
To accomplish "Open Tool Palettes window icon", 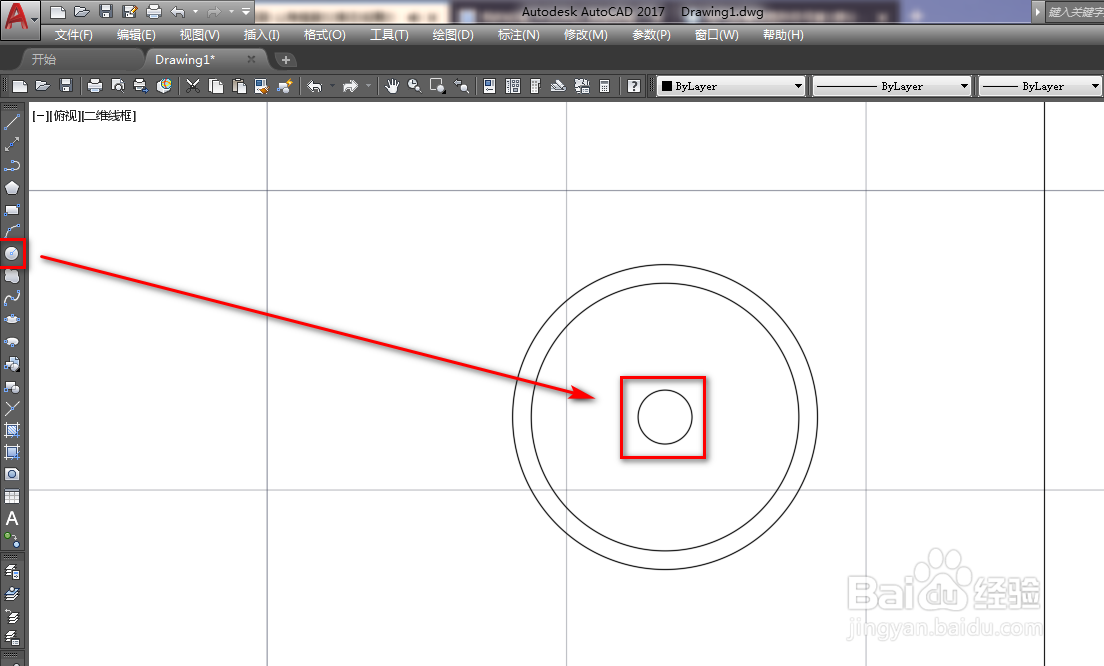I will click(x=535, y=86).
